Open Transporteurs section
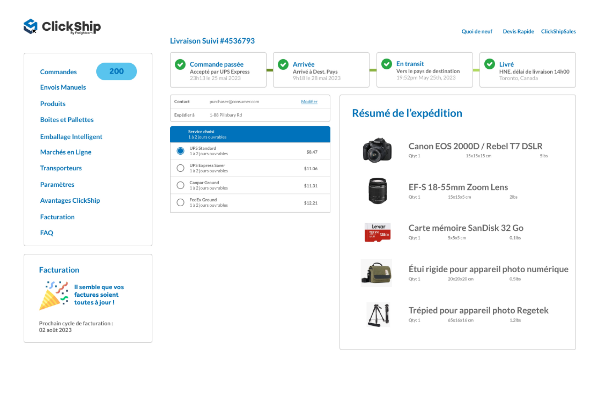This screenshot has width=600, height=405. (x=61, y=168)
